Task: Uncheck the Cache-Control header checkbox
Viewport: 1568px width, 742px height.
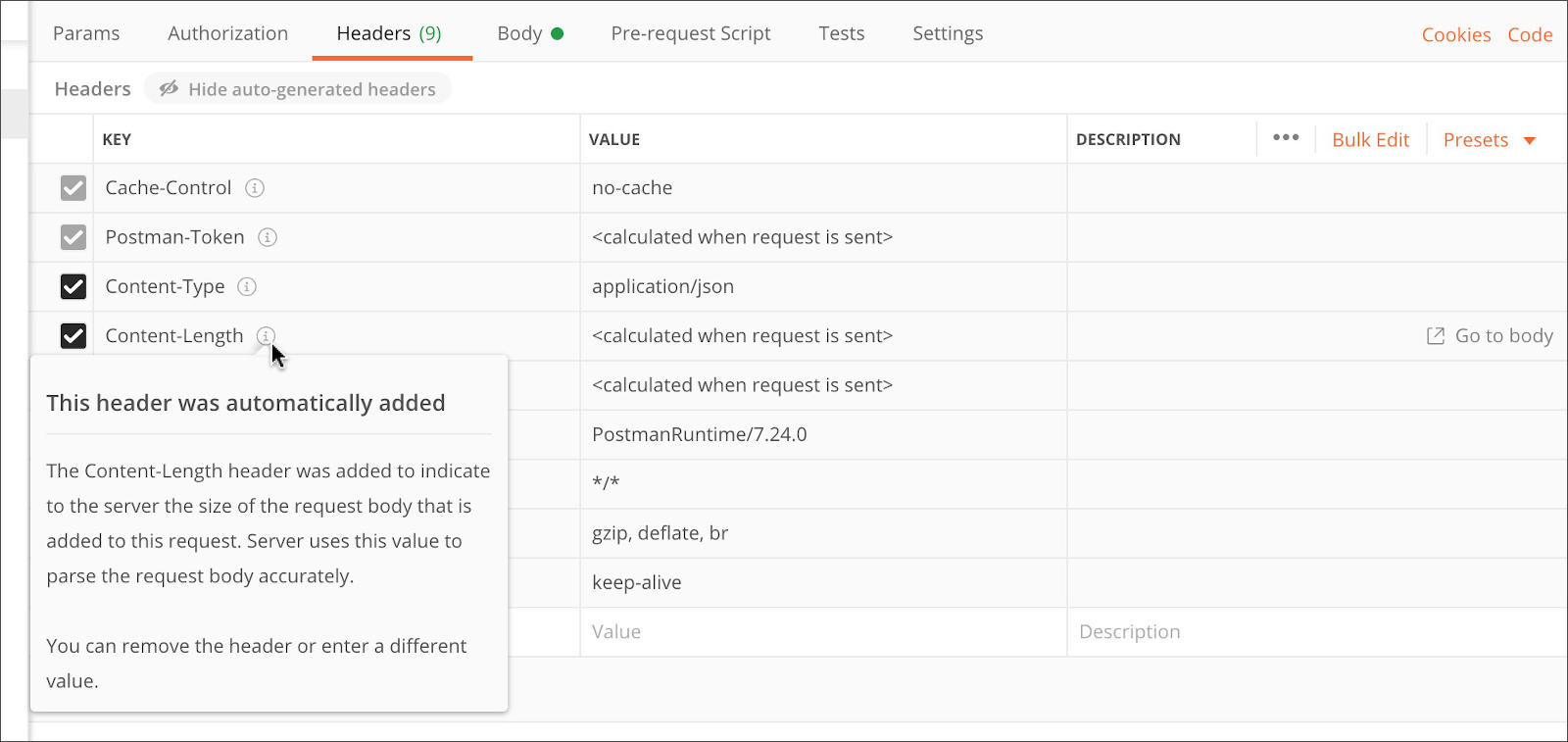Action: click(x=73, y=188)
